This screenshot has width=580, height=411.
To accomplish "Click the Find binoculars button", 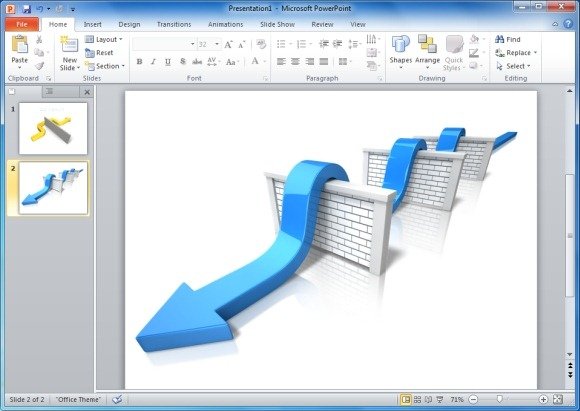I will tap(508, 39).
